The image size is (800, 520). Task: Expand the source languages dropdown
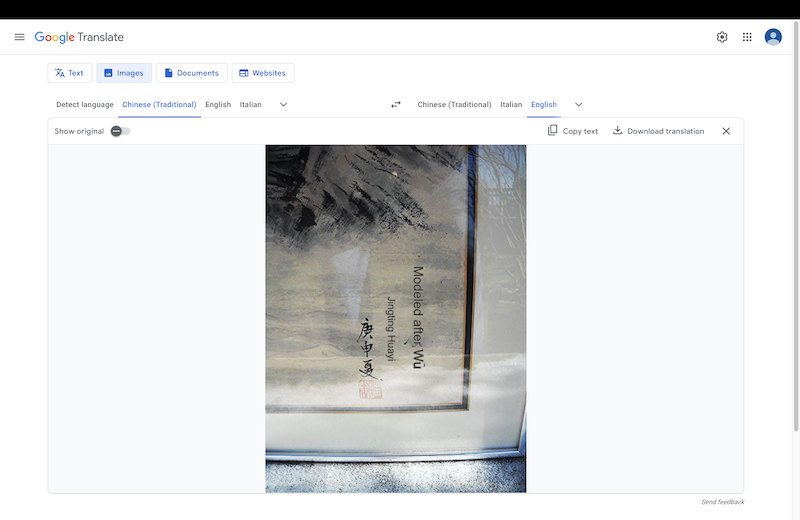pyautogui.click(x=284, y=105)
